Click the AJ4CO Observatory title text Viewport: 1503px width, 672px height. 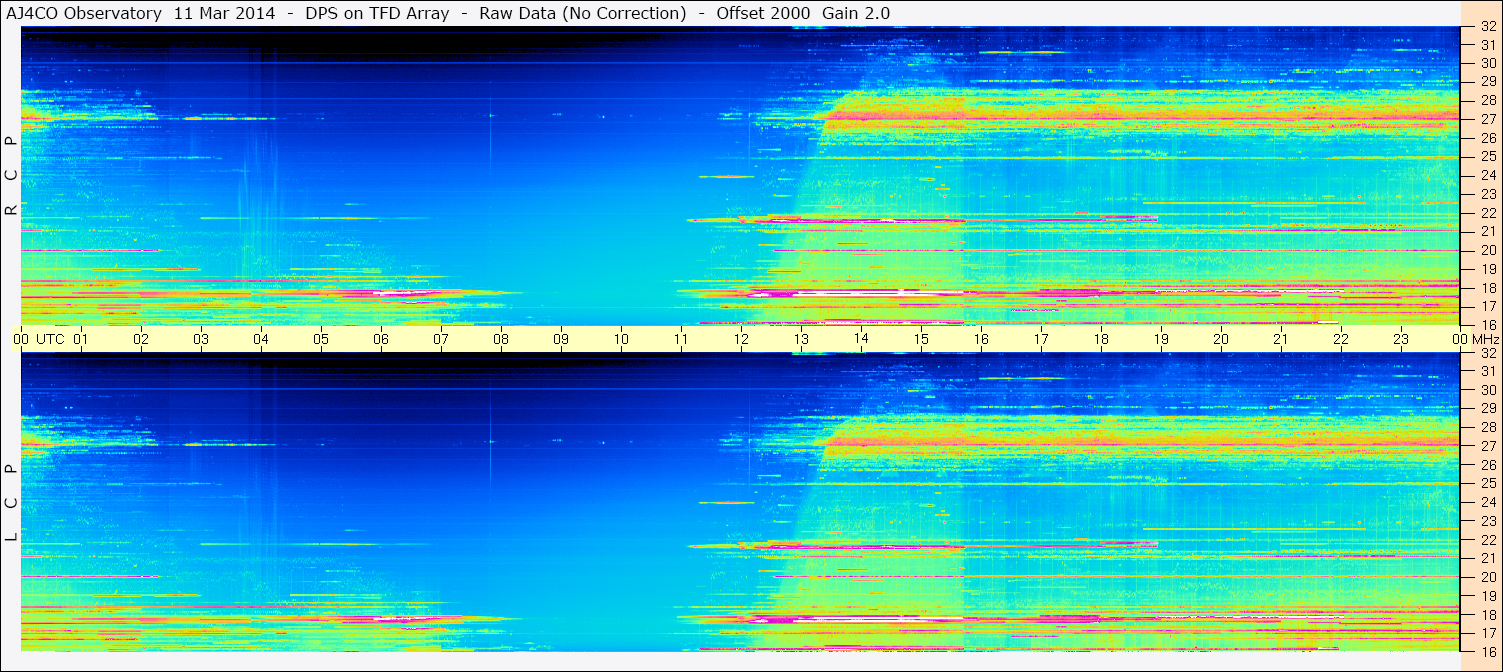(x=83, y=13)
